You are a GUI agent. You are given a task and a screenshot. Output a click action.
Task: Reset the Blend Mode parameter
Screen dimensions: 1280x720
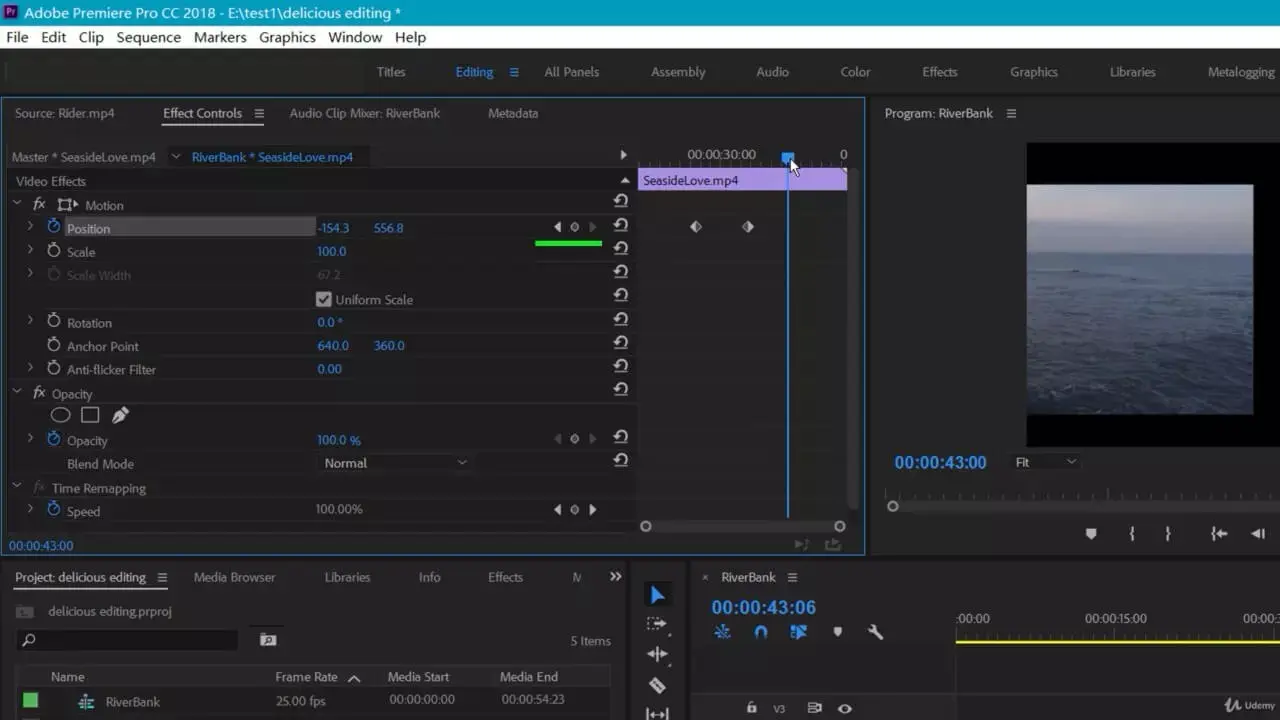coord(620,460)
